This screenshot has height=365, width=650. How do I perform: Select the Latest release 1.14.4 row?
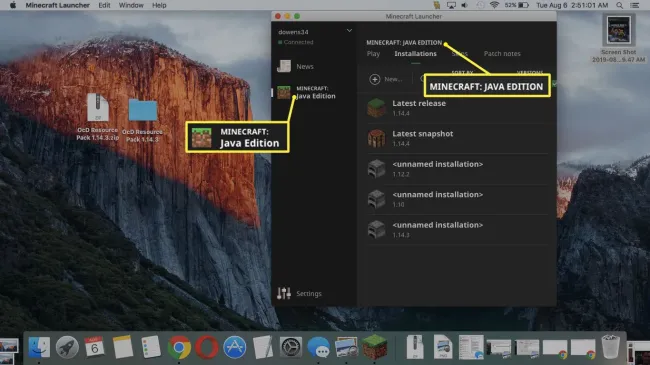click(457, 108)
